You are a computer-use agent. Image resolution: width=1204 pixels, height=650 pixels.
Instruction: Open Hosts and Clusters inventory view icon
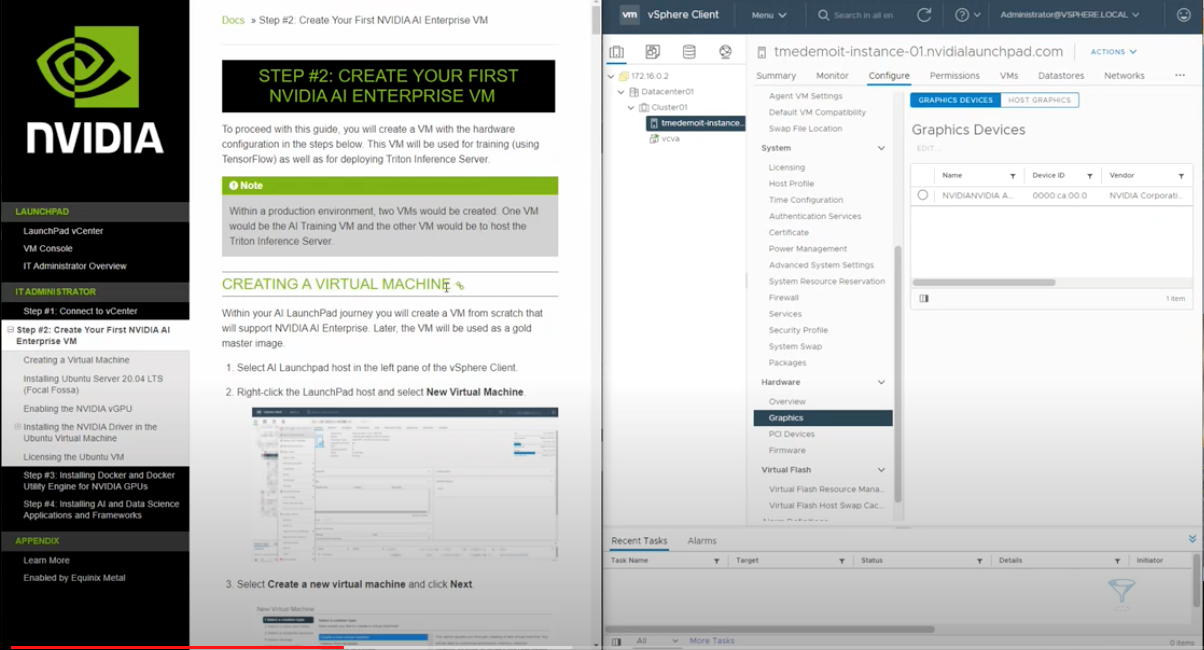(617, 52)
